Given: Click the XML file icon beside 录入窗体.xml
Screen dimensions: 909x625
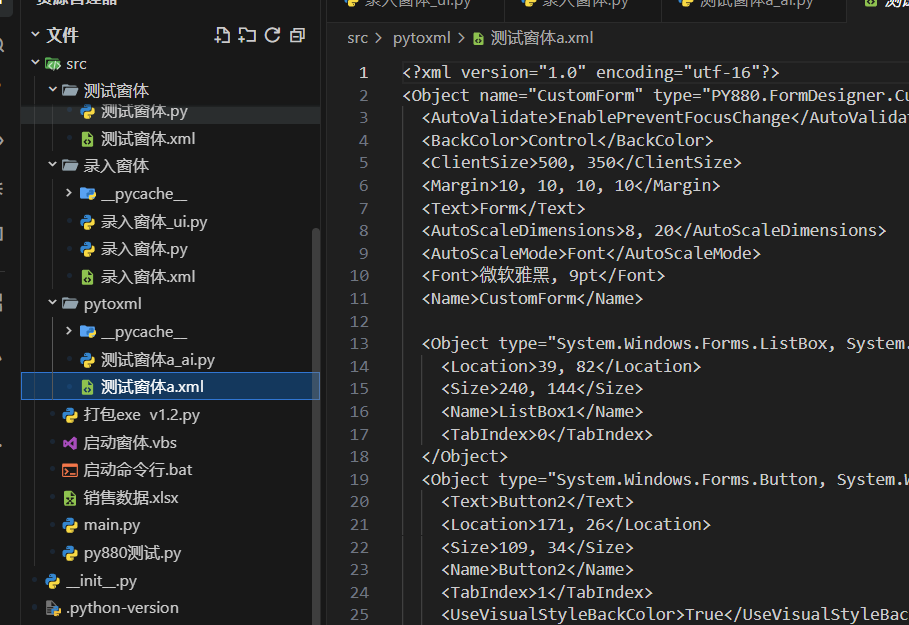Looking at the screenshot, I should point(88,277).
